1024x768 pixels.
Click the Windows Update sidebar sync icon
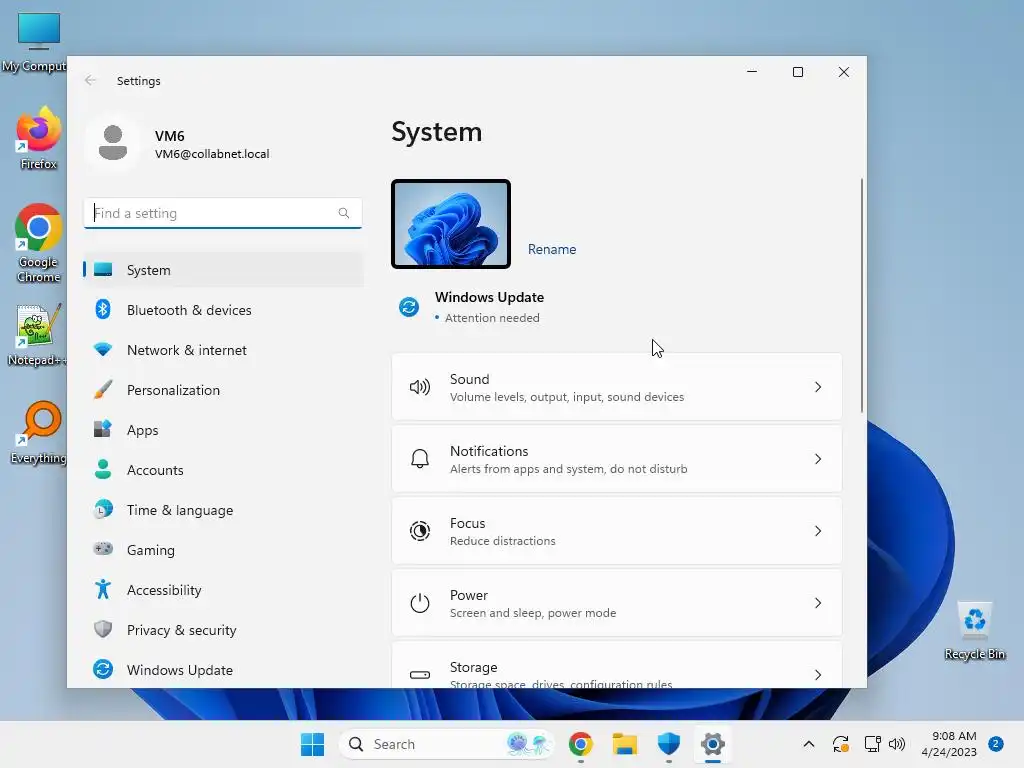click(x=103, y=669)
